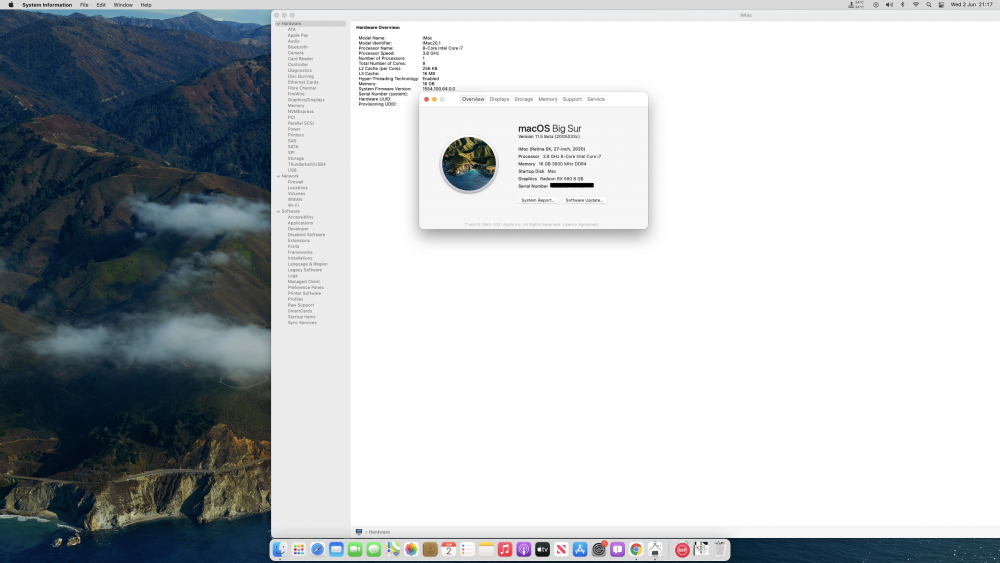Select Extensions in the sidebar
The image size is (1000, 563).
click(298, 240)
